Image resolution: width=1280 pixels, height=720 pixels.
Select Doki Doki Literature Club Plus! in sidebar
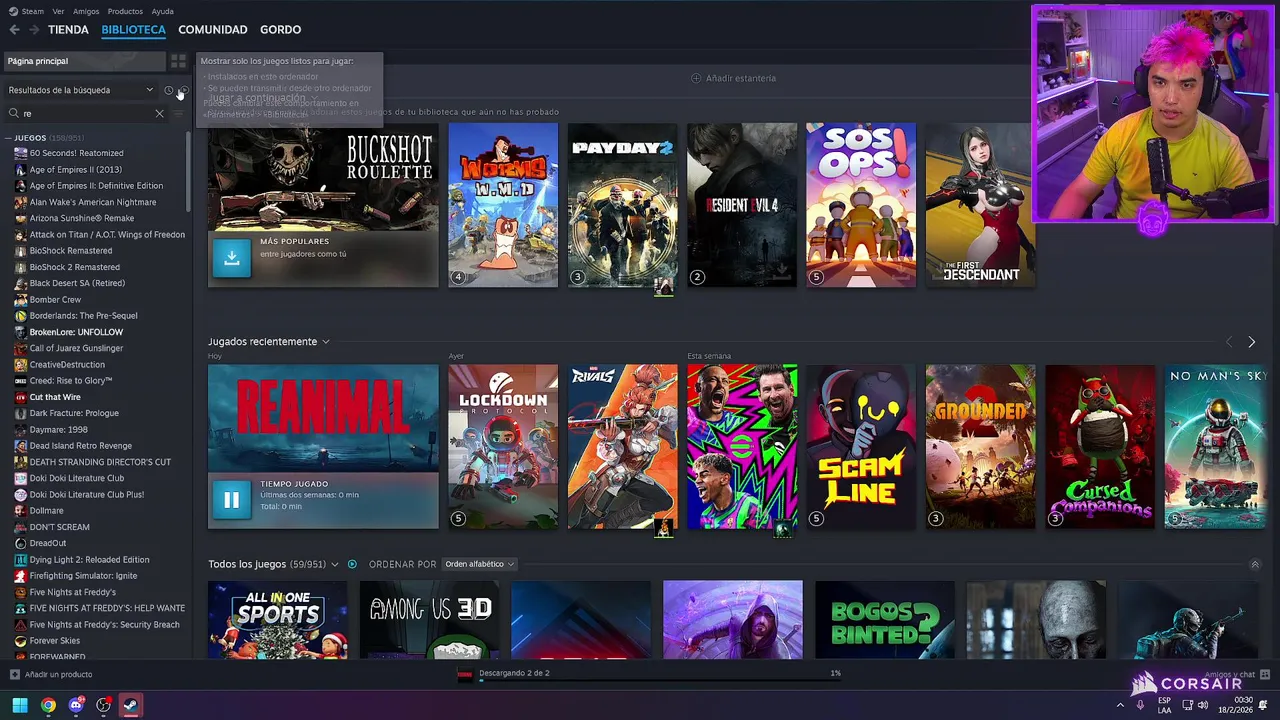coord(86,494)
